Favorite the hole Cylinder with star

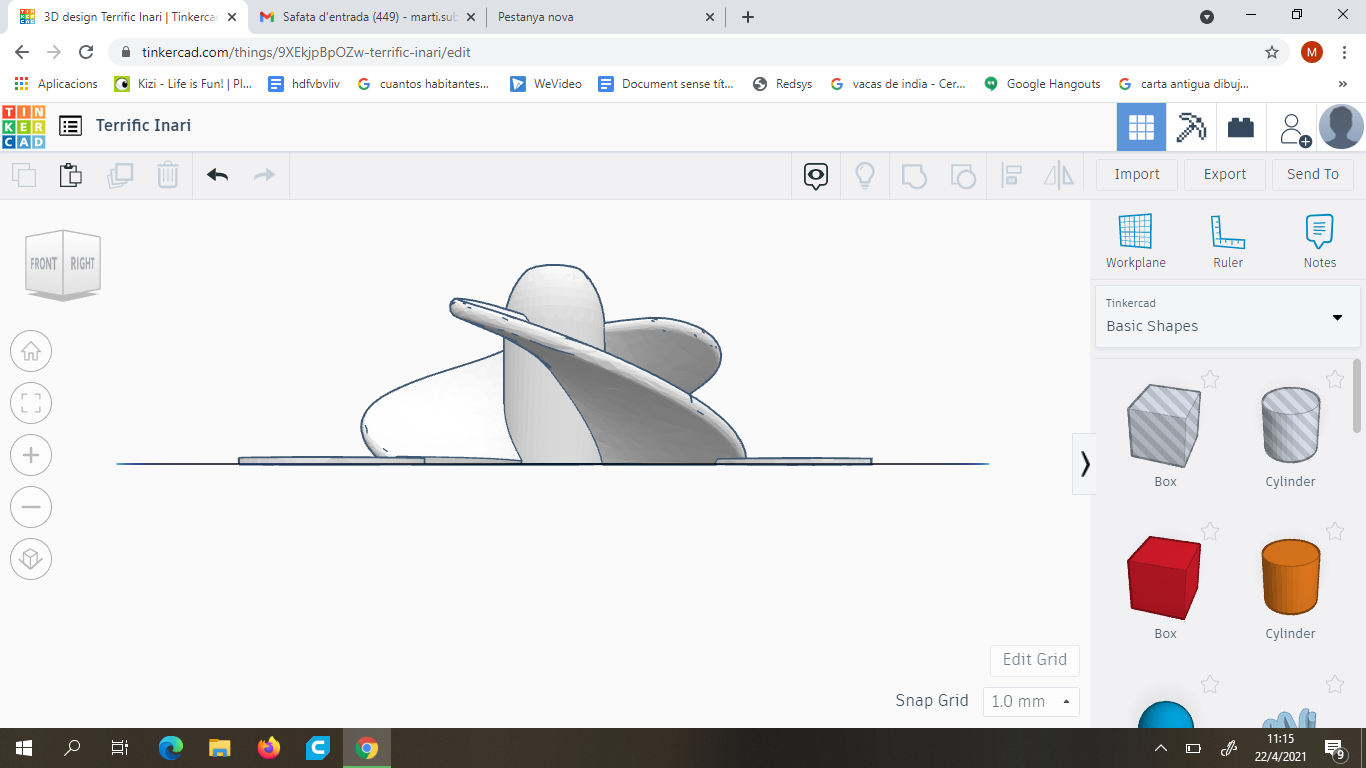point(1335,379)
